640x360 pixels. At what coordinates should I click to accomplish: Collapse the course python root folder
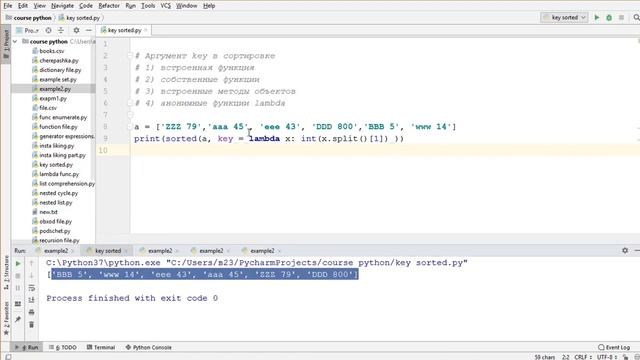[x=15, y=42]
